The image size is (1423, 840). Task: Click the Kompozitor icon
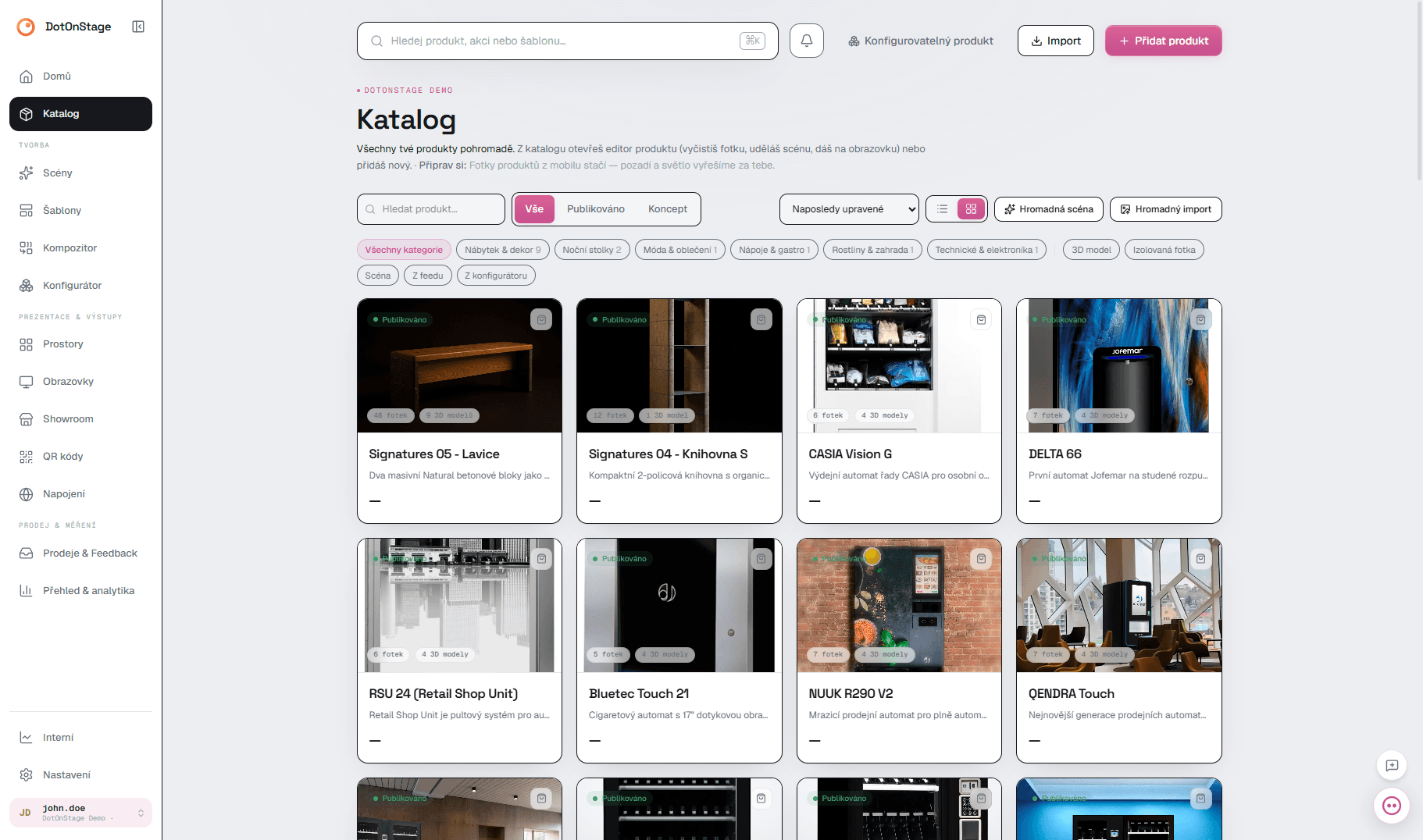26,248
